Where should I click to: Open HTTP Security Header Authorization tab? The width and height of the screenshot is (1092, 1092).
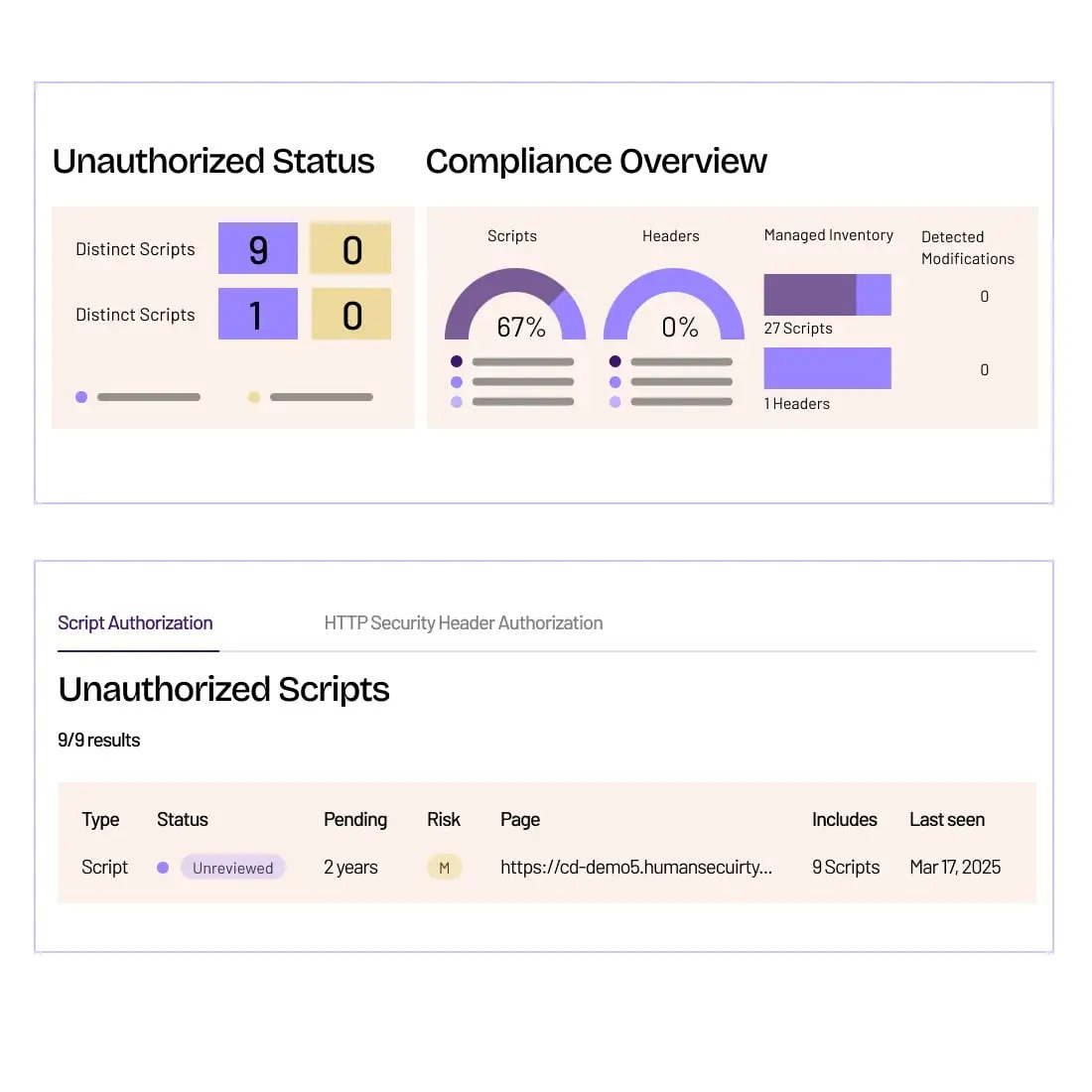coord(464,623)
